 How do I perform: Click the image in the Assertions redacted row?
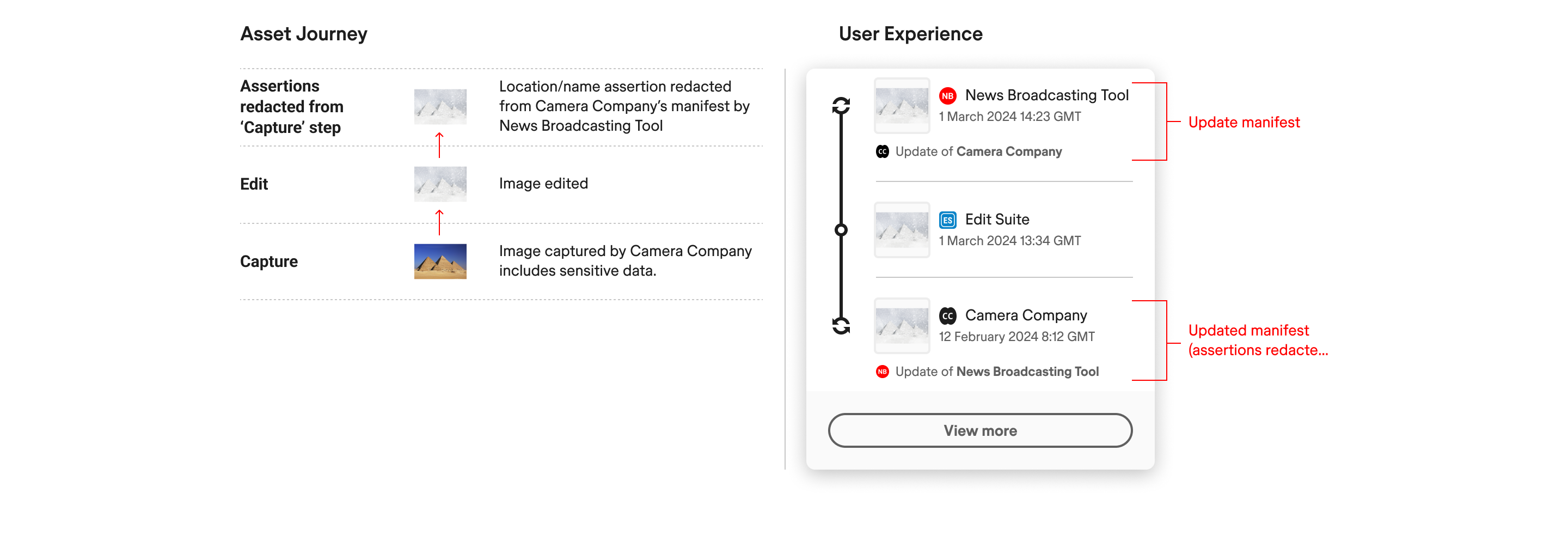click(440, 107)
